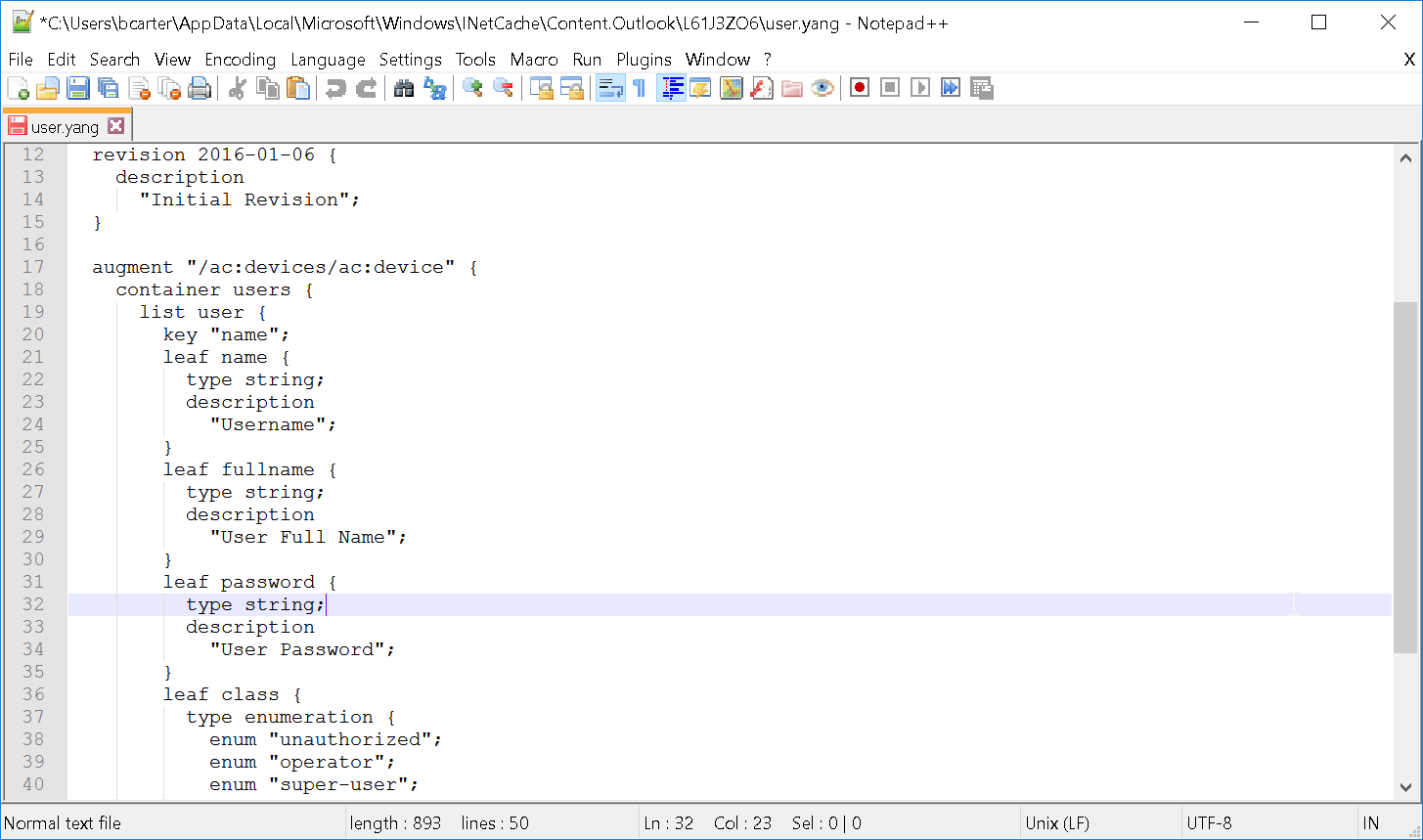Open the Replace dialog icon

coord(434,88)
